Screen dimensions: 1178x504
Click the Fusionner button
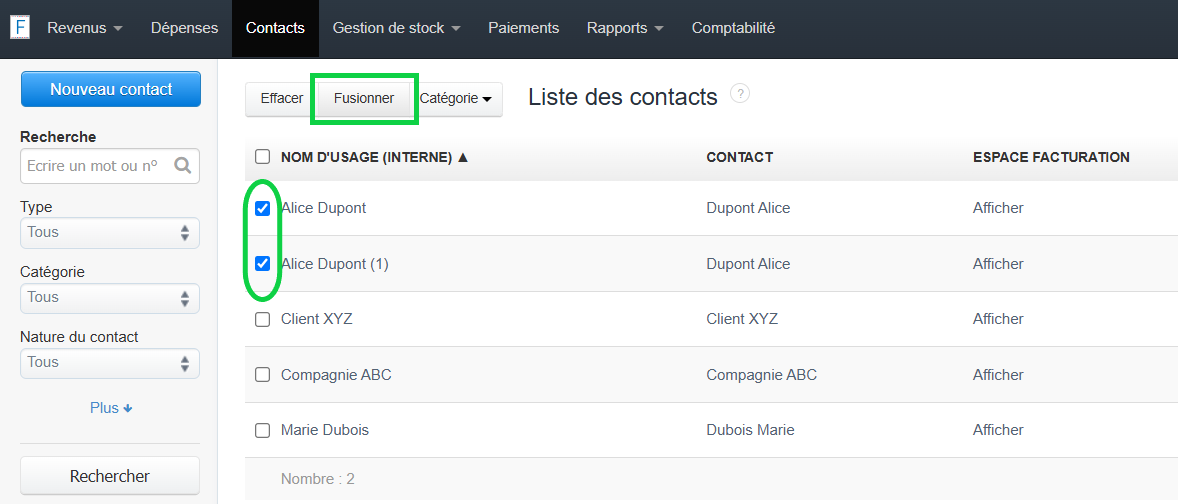coord(364,98)
